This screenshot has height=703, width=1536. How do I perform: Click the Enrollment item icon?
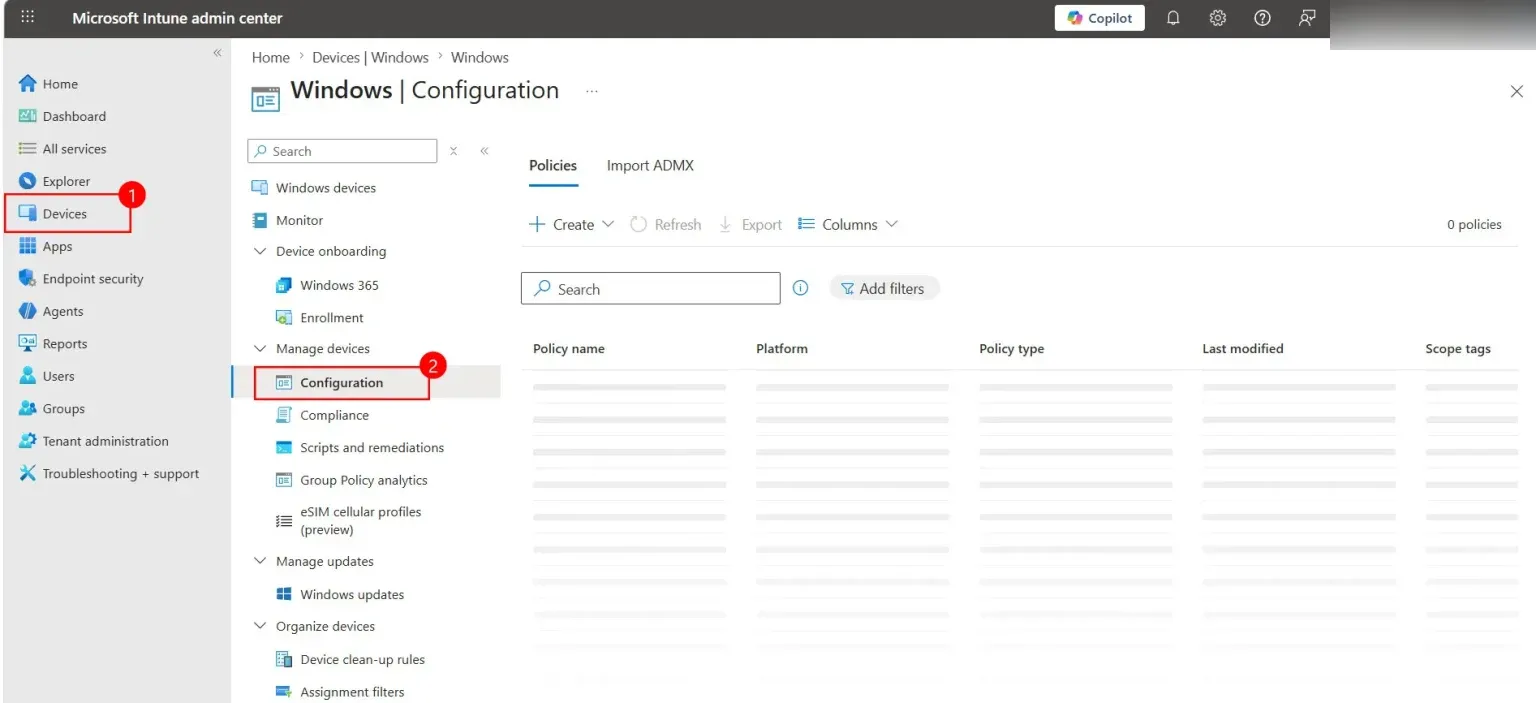[283, 317]
